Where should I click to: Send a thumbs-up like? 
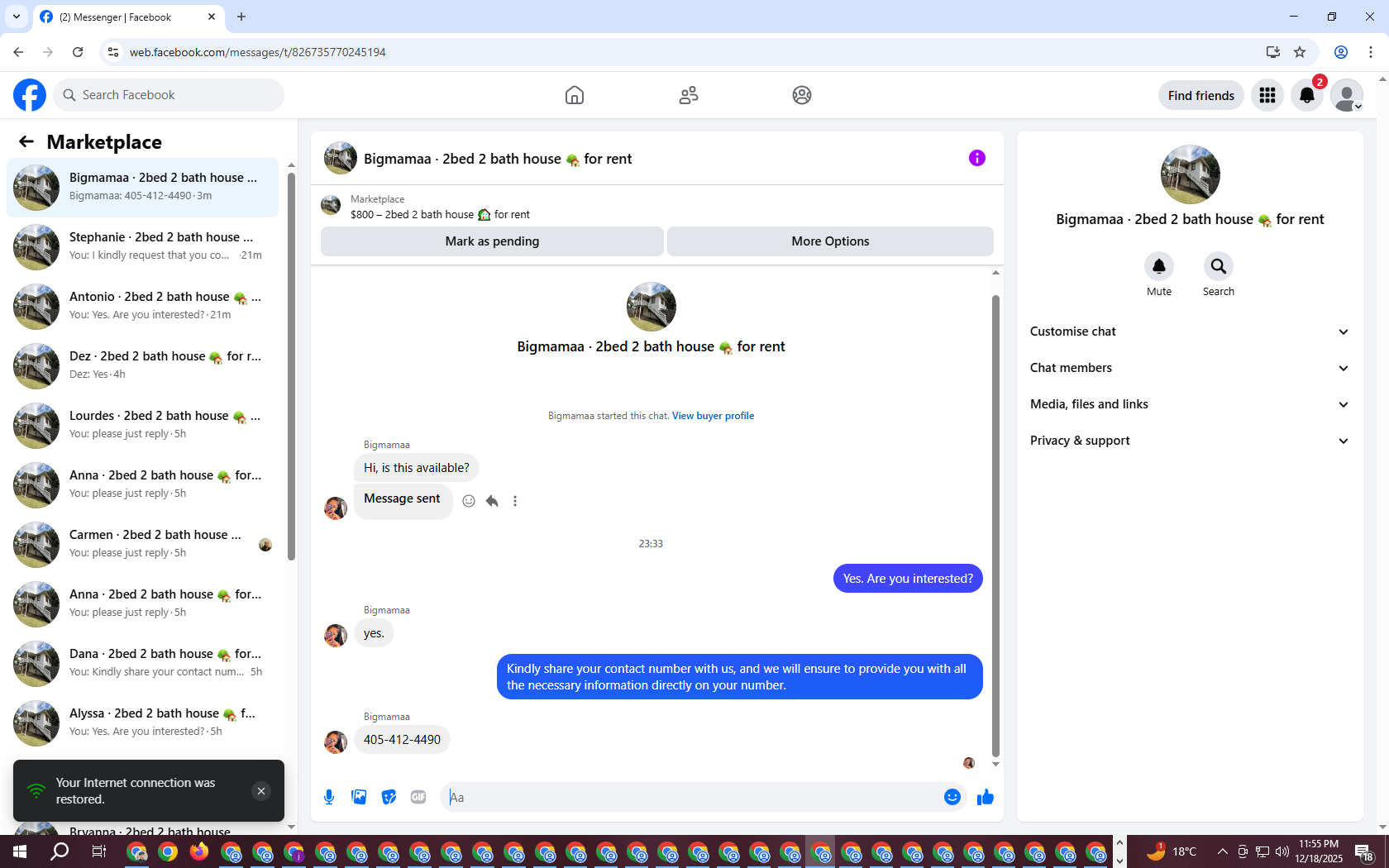[x=986, y=797]
